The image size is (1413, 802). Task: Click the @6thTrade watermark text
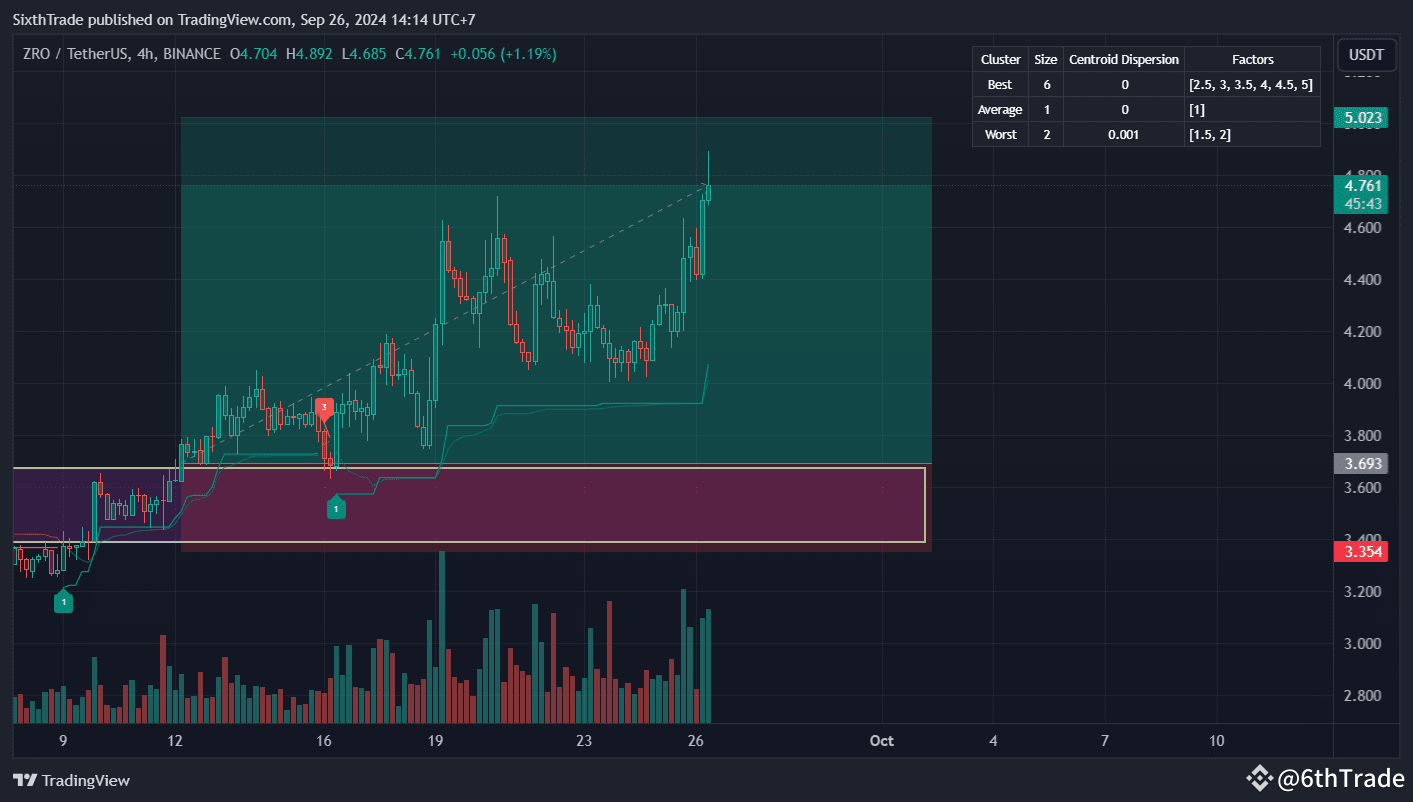pos(1340,777)
